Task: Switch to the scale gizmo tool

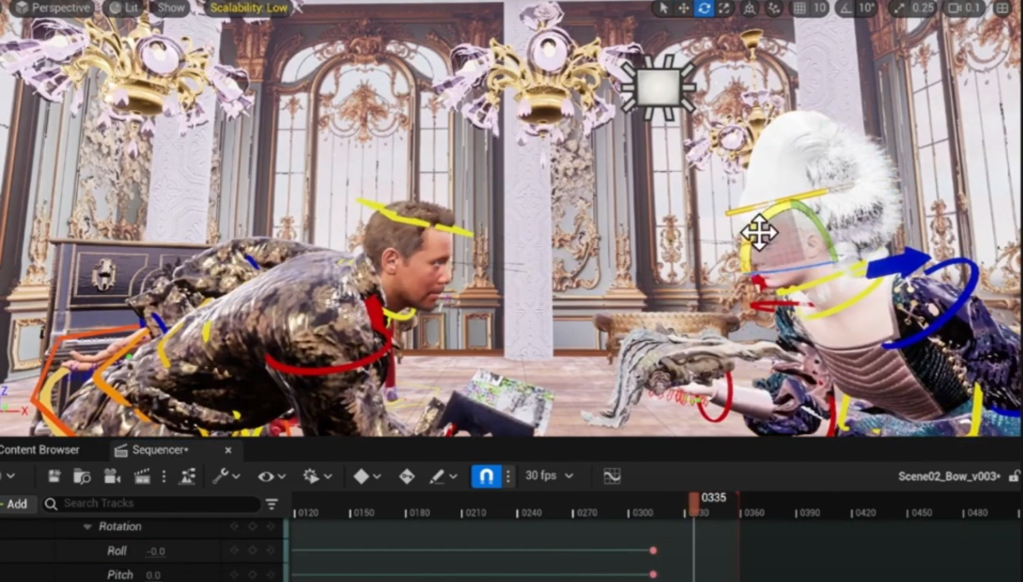Action: tap(726, 8)
